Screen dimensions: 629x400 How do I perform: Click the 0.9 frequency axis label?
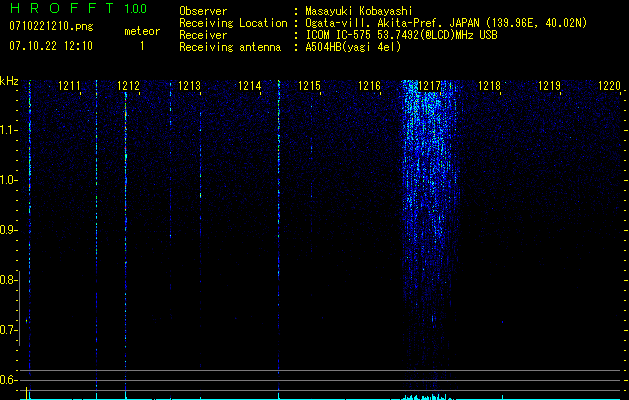click(x=7, y=230)
